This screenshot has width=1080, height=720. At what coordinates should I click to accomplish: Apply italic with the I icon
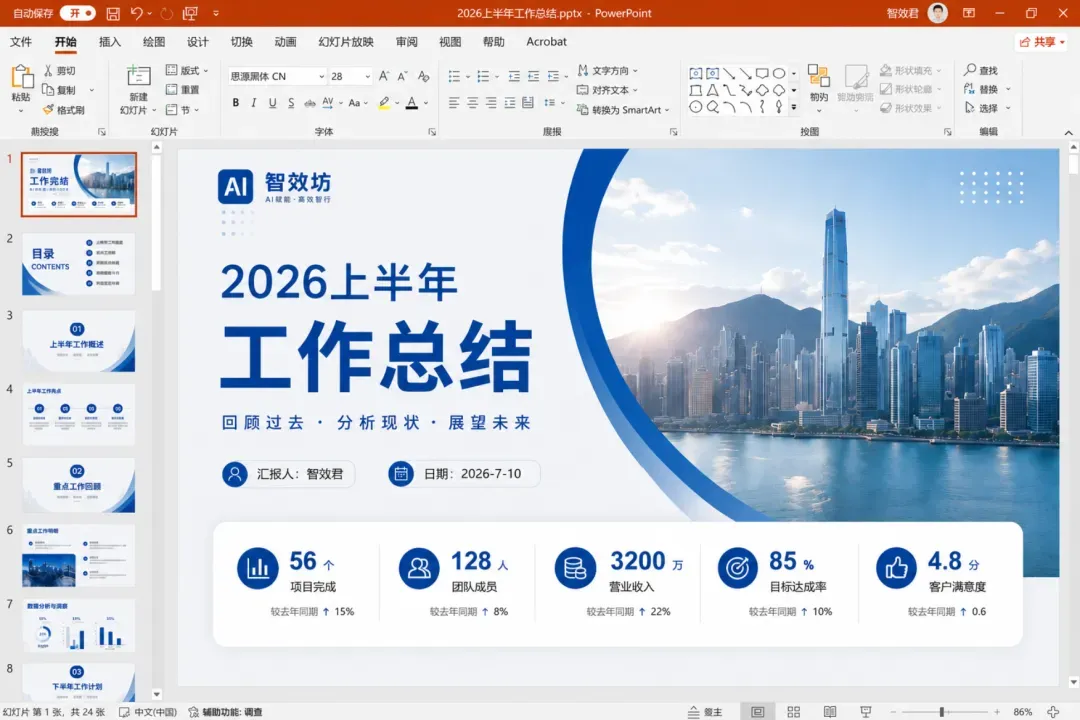[x=253, y=103]
